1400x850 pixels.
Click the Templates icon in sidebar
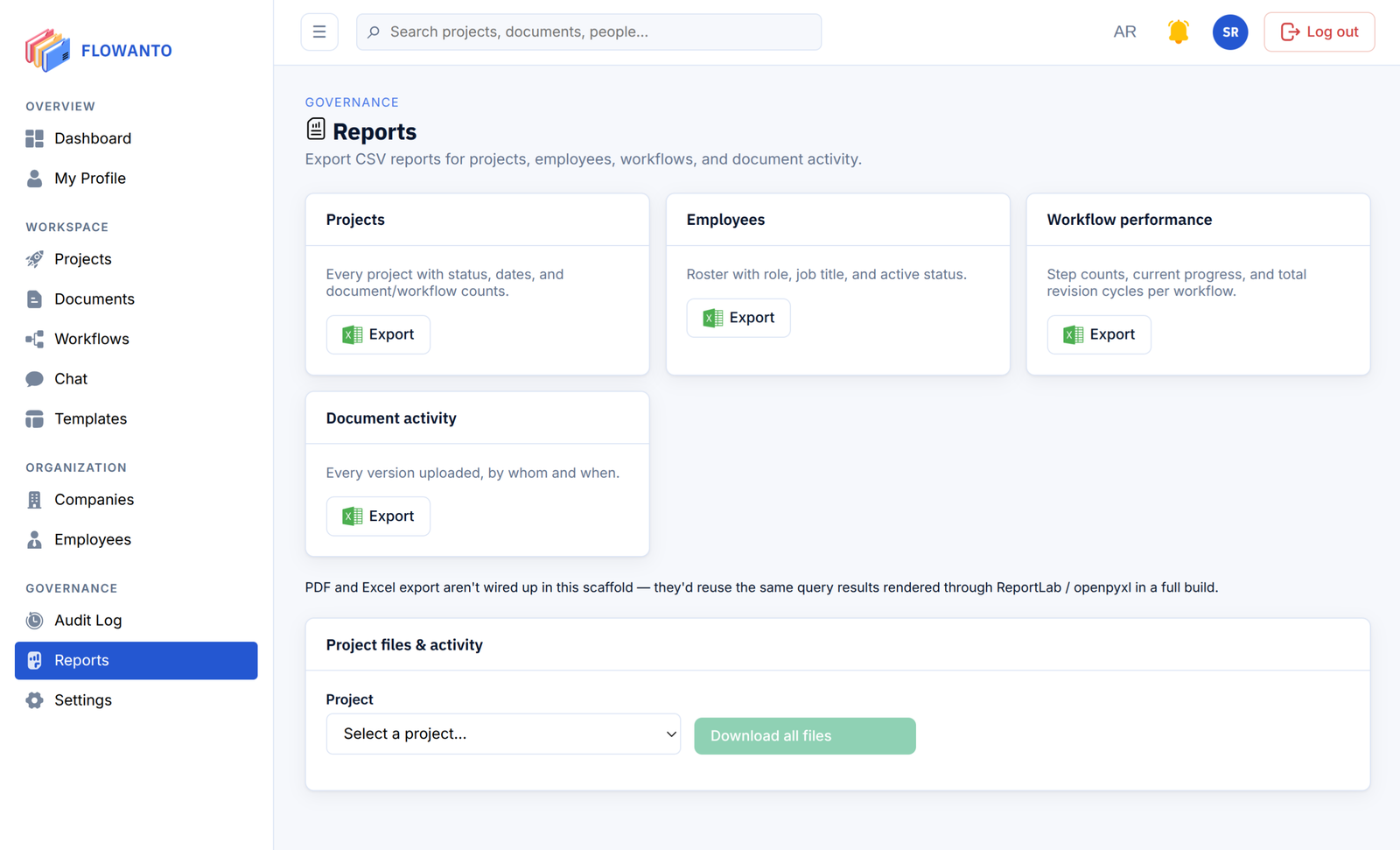tap(34, 419)
